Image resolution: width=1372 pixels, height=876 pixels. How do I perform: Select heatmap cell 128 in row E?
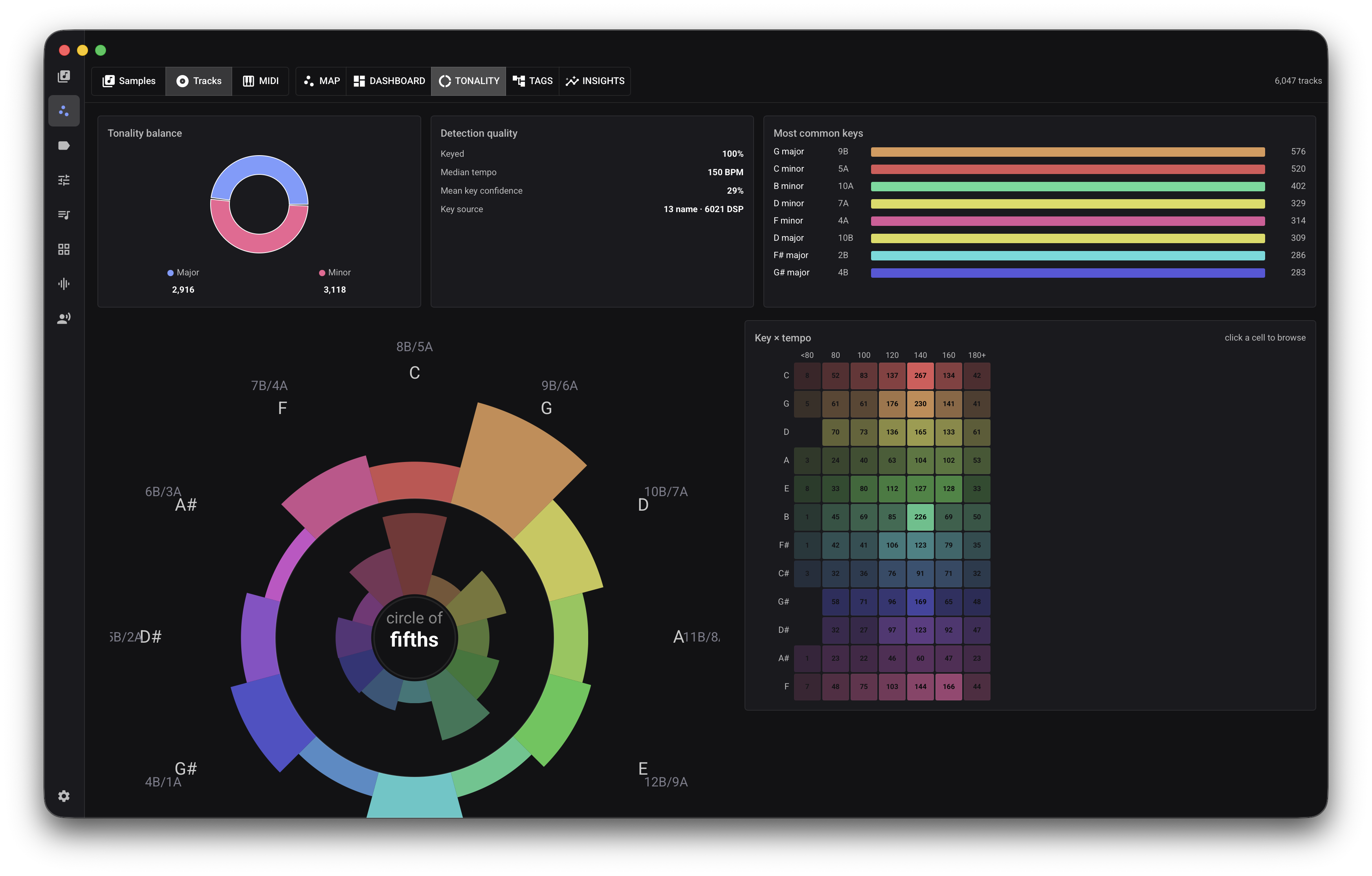coord(948,489)
